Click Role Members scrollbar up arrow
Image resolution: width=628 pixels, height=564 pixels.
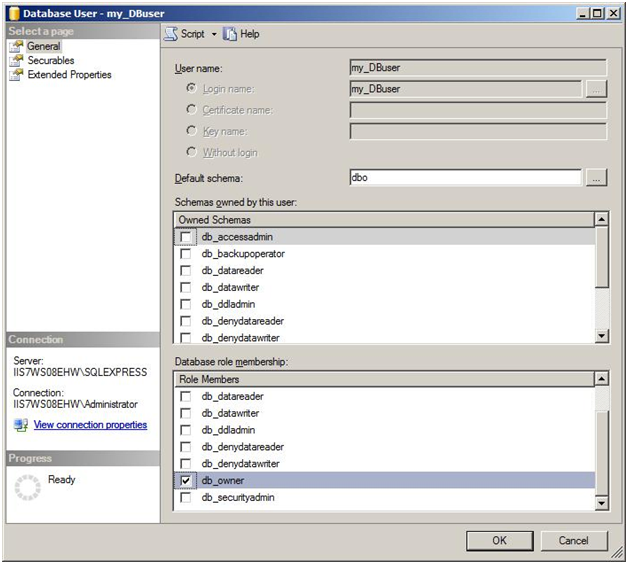602,379
